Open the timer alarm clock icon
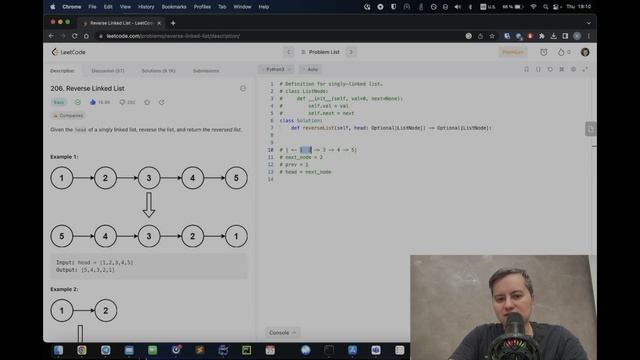Screen dimensions: 640x360 [x=544, y=52]
